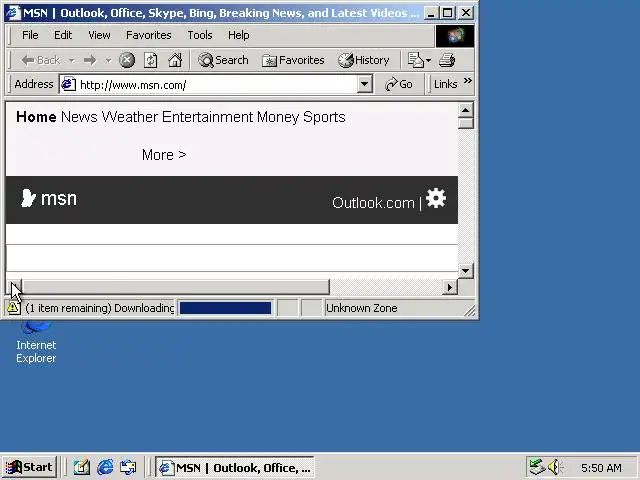
Task: Click the volume speaker tray icon
Action: tap(555, 467)
